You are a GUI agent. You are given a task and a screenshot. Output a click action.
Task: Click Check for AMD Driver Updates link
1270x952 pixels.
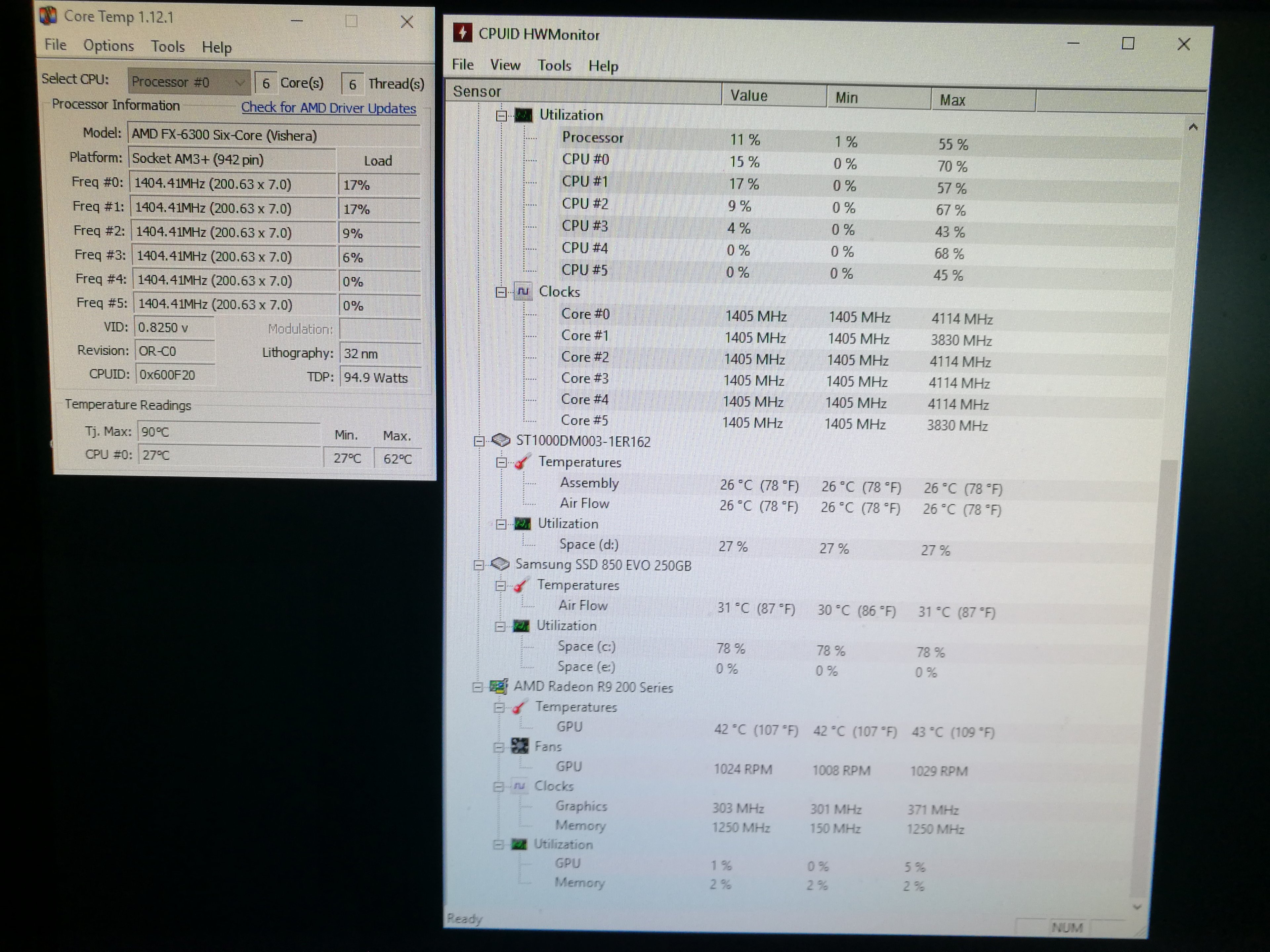click(328, 108)
